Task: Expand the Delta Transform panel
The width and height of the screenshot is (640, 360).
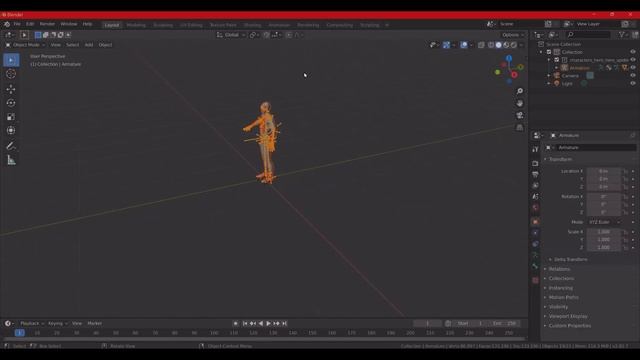Action: point(570,260)
